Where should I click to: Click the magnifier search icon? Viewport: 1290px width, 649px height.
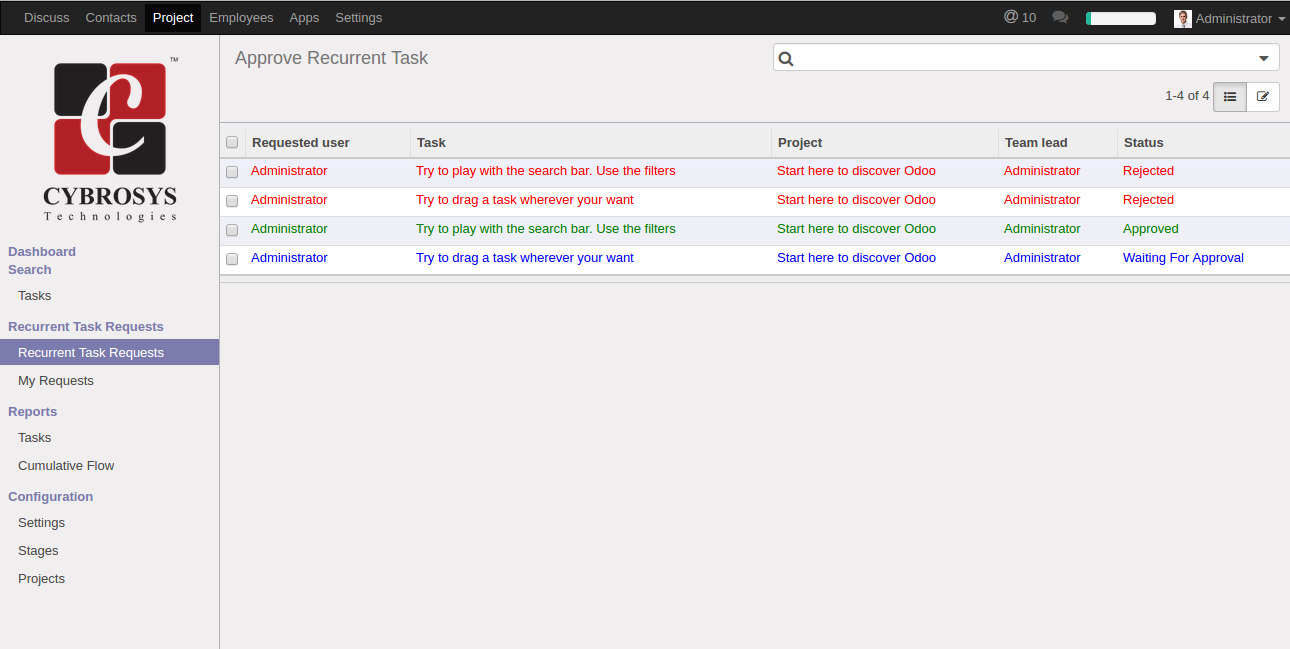[786, 59]
